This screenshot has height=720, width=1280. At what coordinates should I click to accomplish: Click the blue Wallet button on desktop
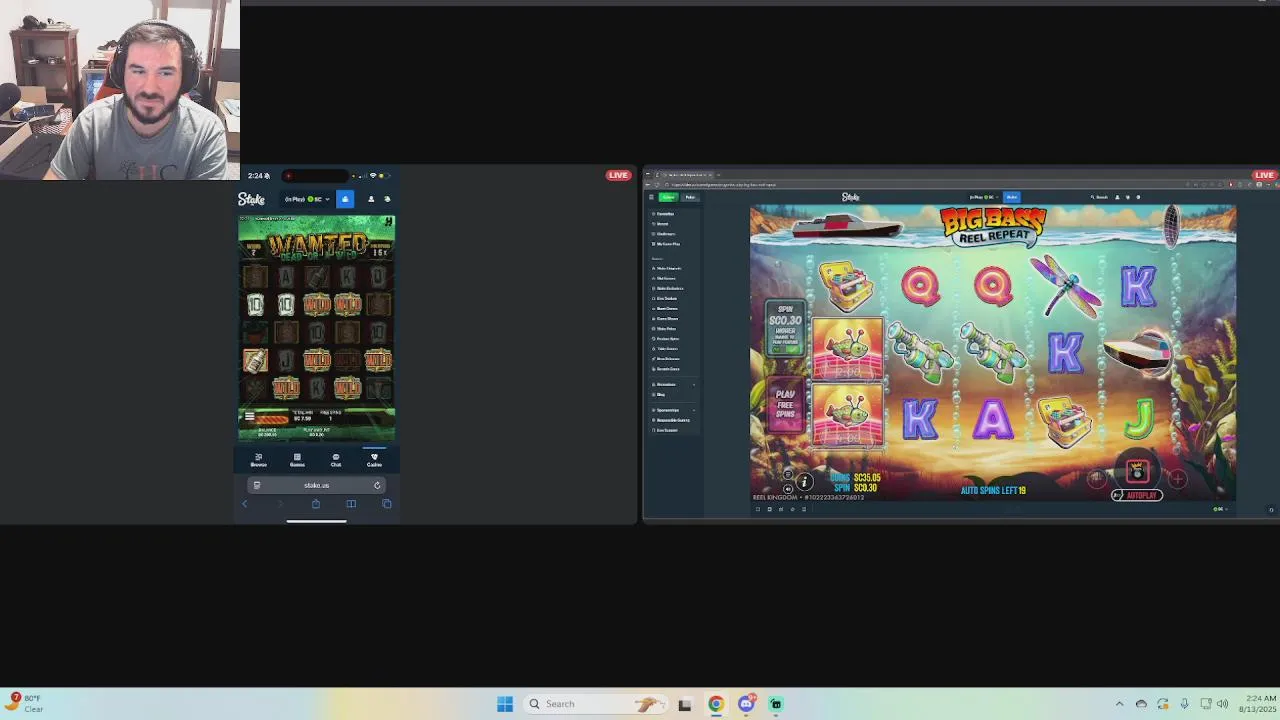(1011, 197)
